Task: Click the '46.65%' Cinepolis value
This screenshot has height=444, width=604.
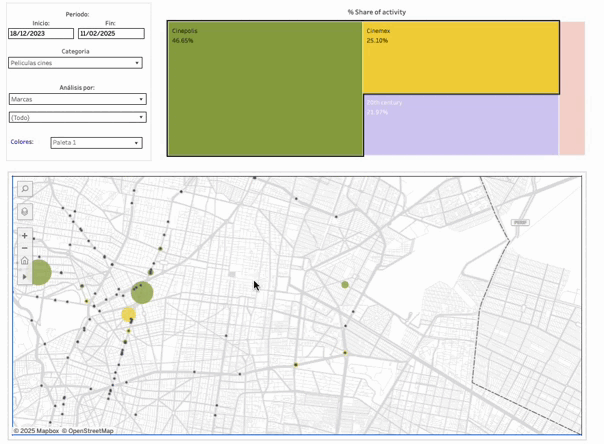Action: click(x=183, y=40)
